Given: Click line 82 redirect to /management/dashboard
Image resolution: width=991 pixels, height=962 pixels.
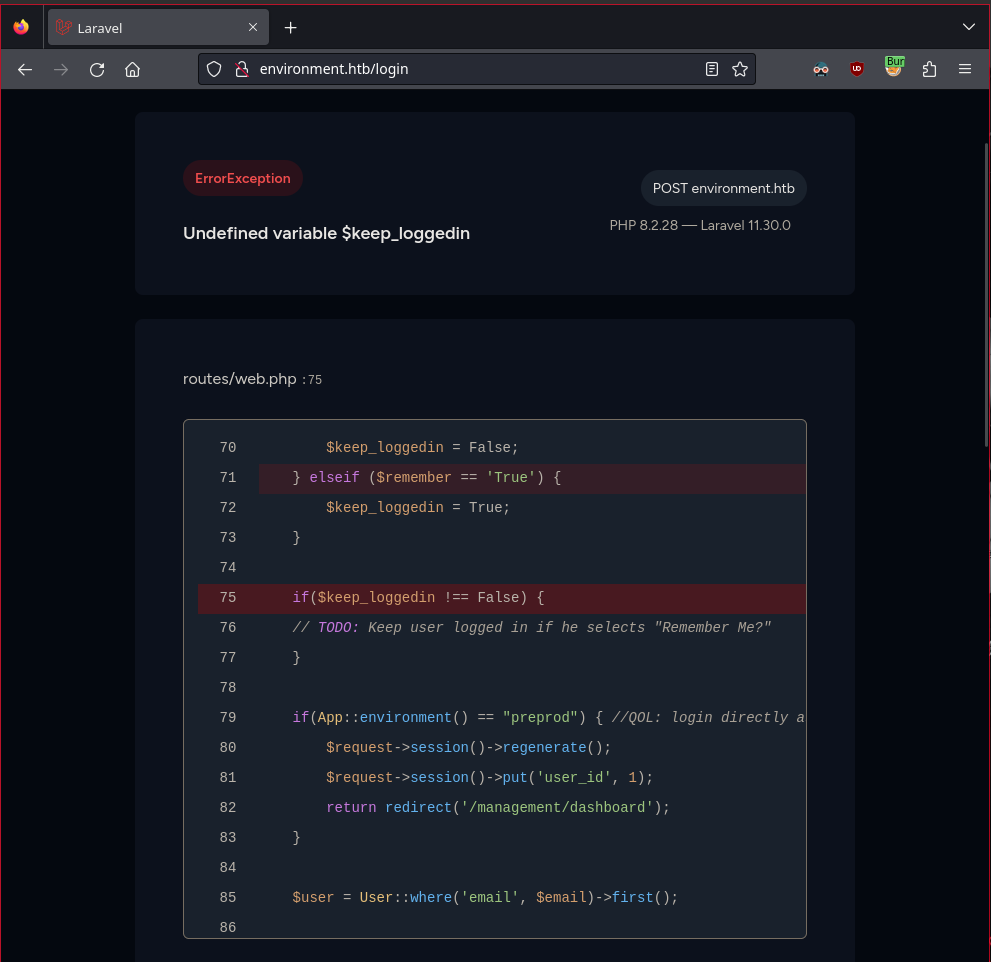Looking at the screenshot, I should point(497,808).
